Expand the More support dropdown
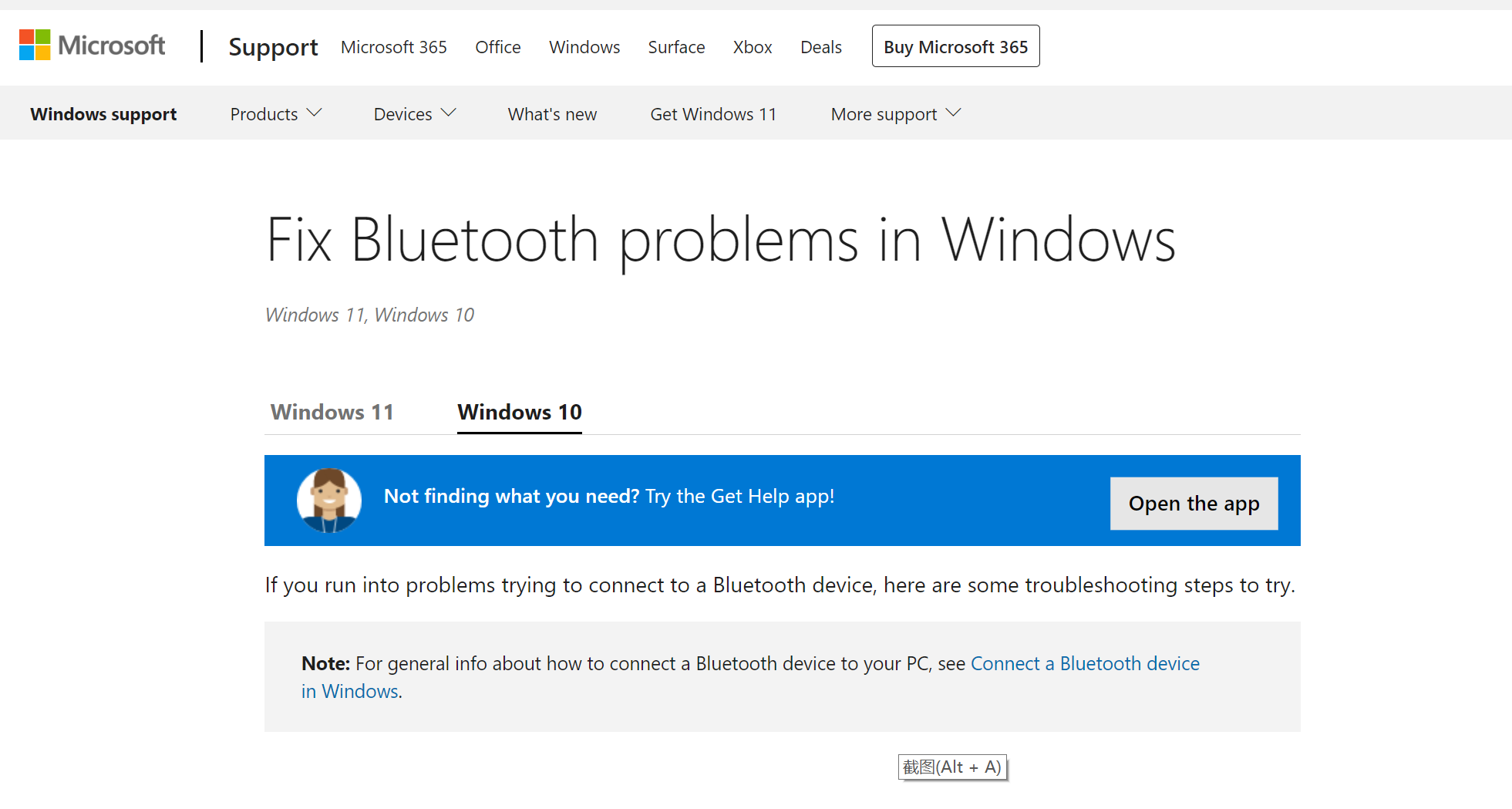 click(x=896, y=114)
